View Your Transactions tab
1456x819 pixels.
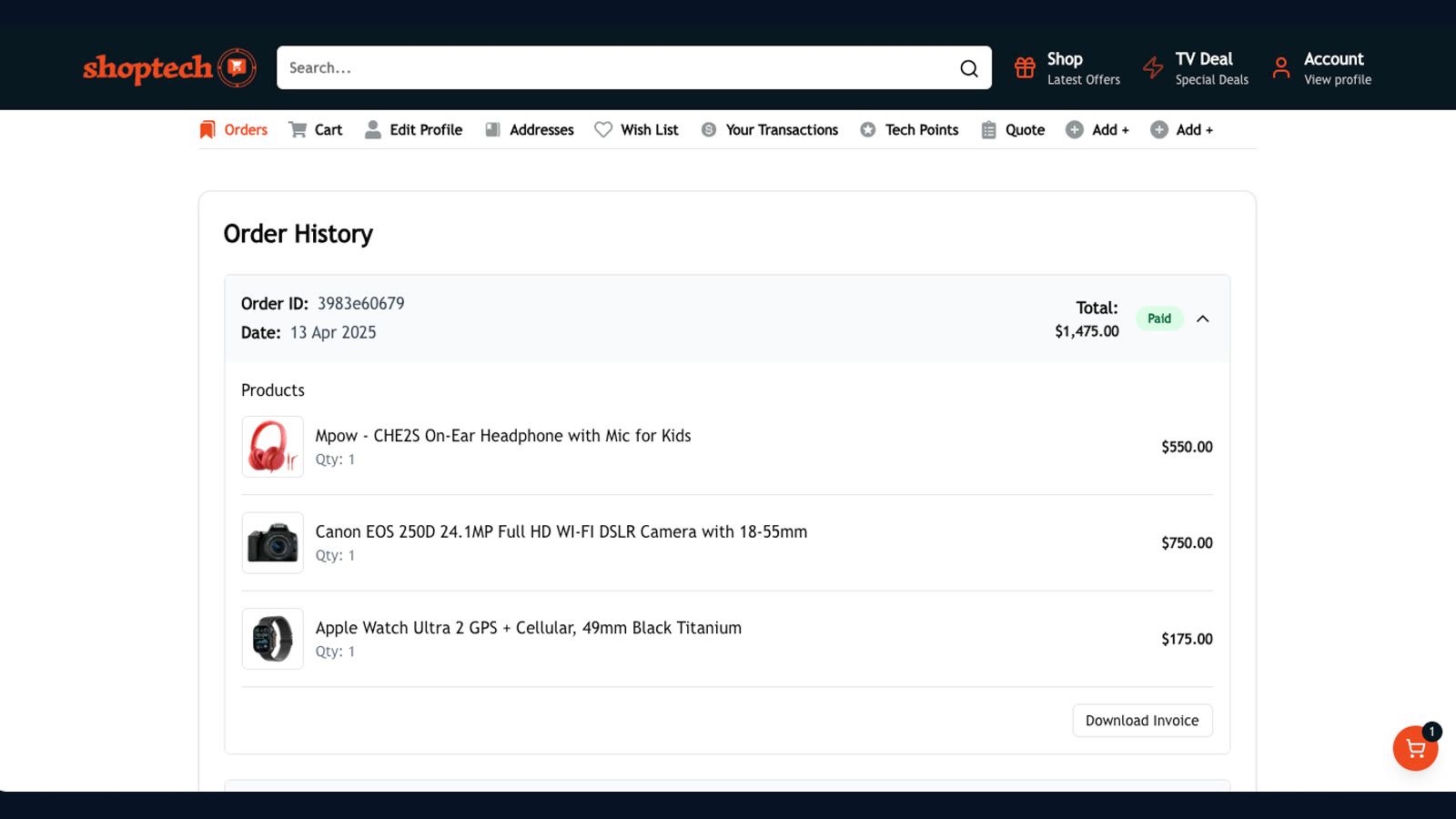coord(770,130)
